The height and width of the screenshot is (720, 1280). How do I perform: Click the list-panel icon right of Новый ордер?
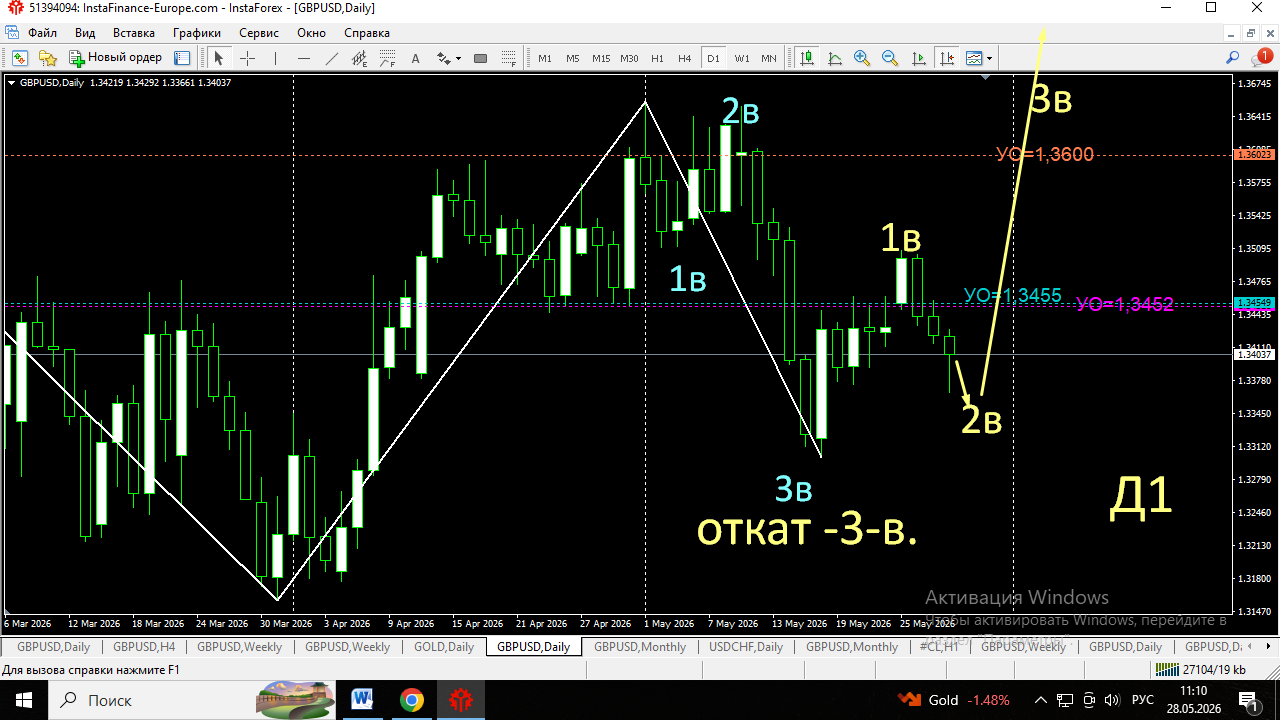coord(182,58)
